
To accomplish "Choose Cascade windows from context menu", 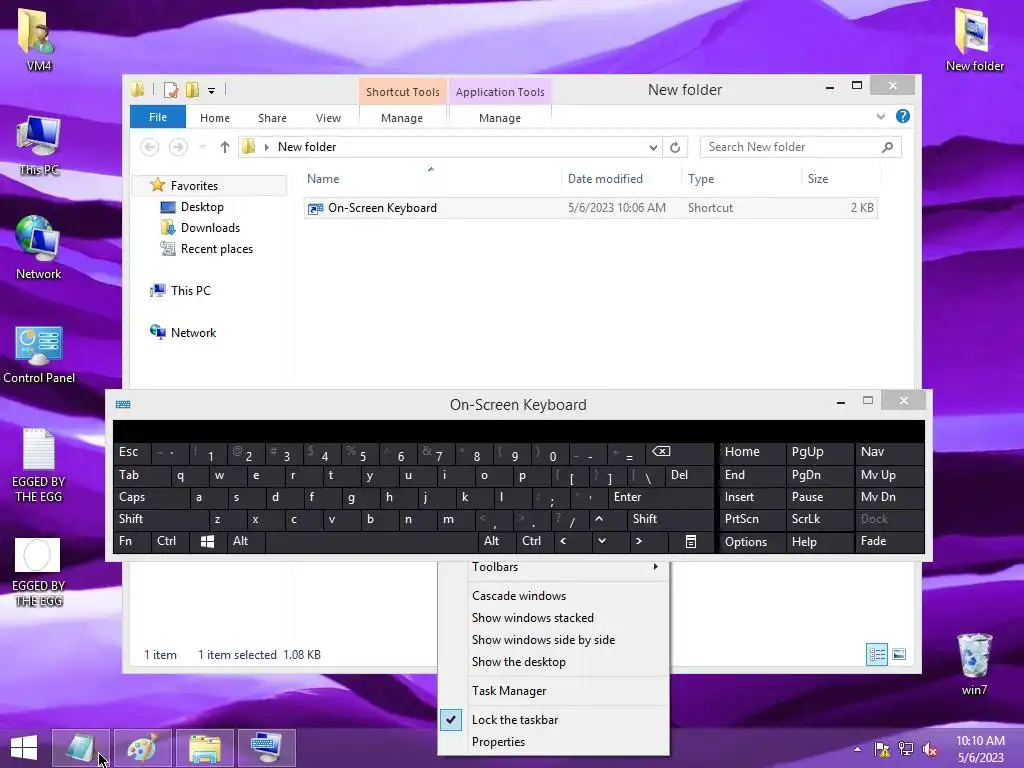I will 554,596.
